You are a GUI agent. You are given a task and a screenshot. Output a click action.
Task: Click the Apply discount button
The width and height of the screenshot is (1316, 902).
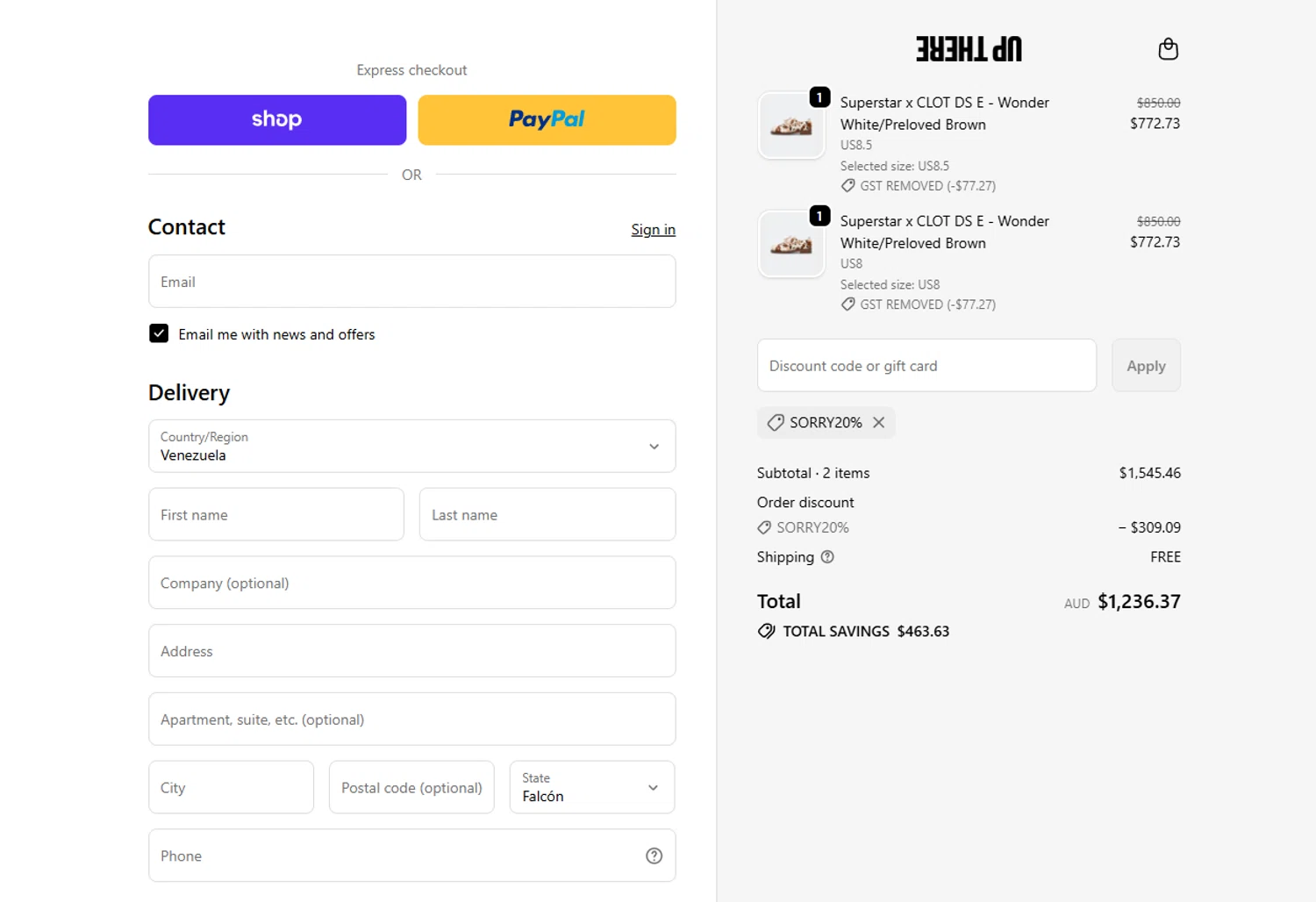point(1146,366)
